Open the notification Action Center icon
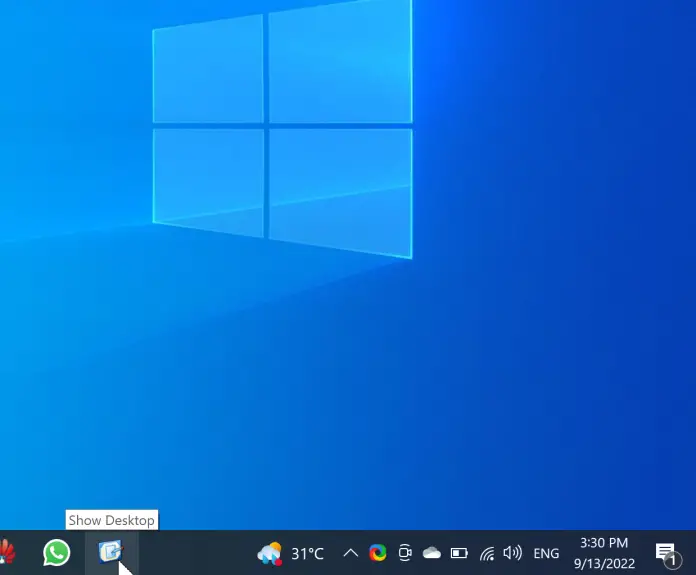Screen dimensions: 696x575 [x=668, y=555]
